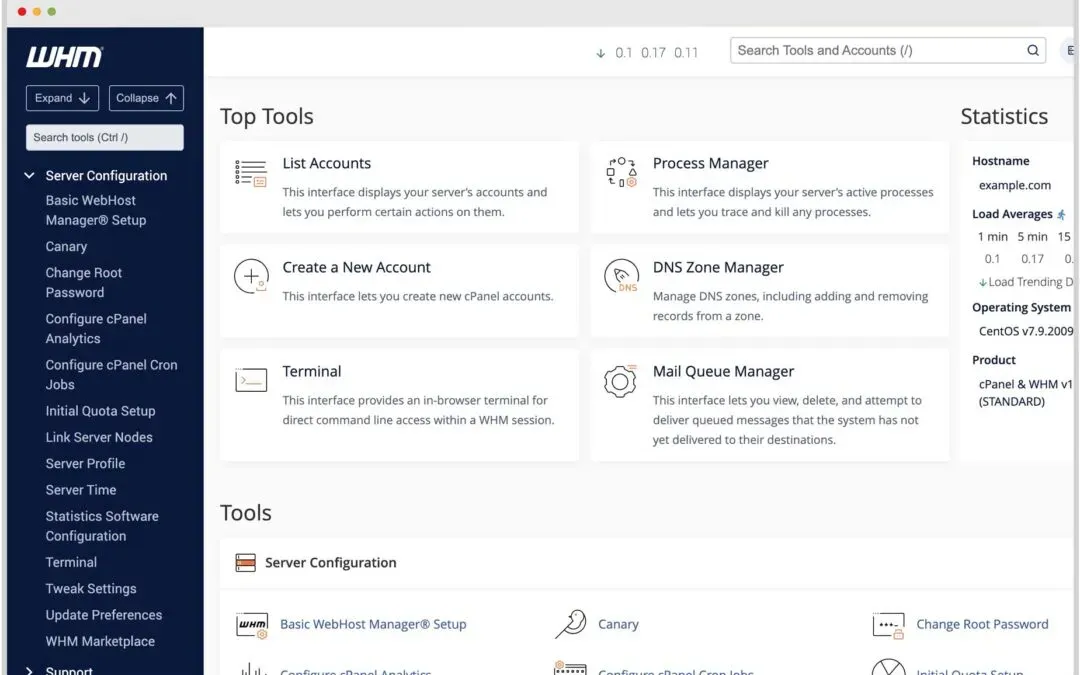1080x675 pixels.
Task: Click Configure cPanel Analytics chart icon in Tools
Action: tap(252, 669)
